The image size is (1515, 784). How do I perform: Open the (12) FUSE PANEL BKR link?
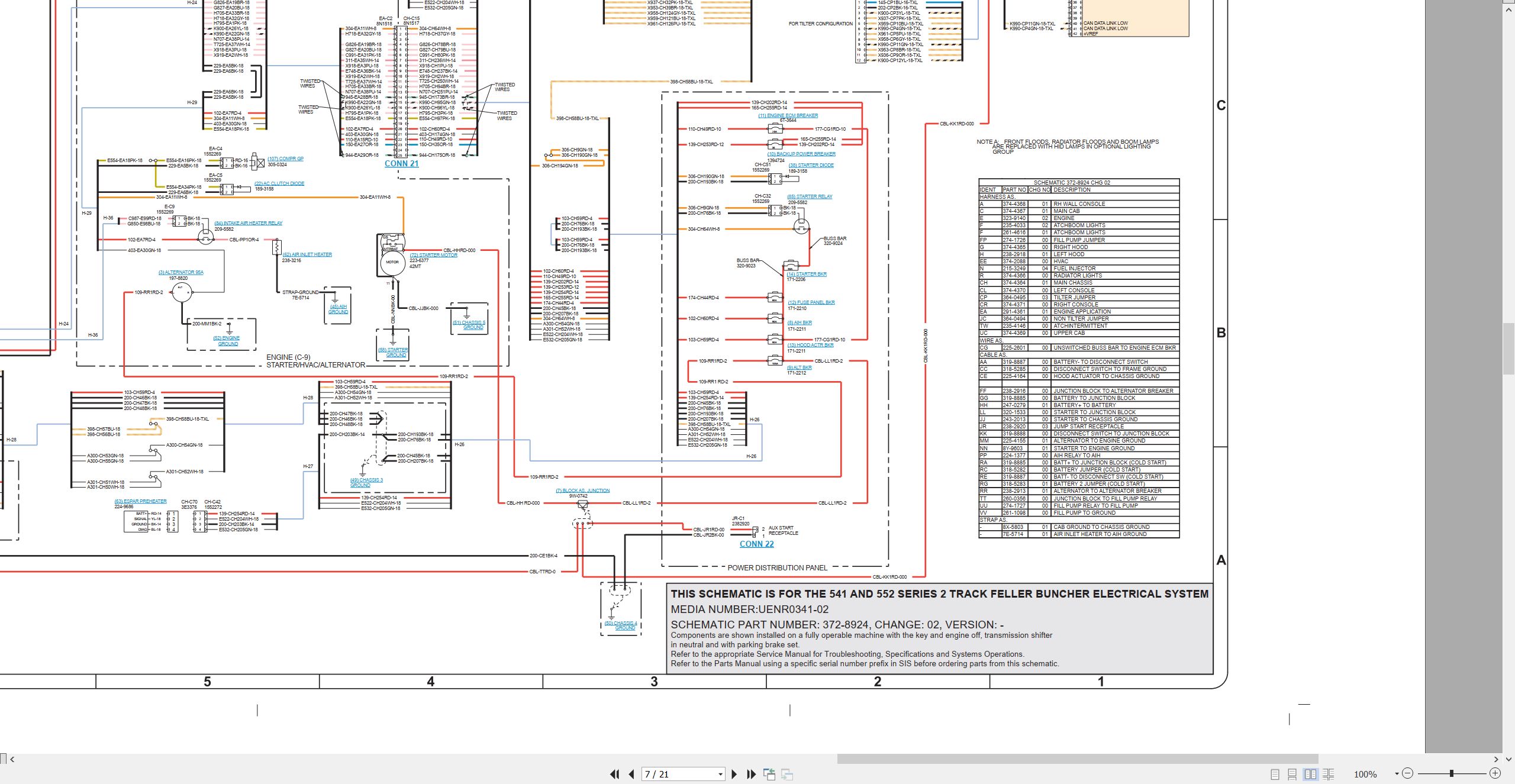pyautogui.click(x=811, y=302)
